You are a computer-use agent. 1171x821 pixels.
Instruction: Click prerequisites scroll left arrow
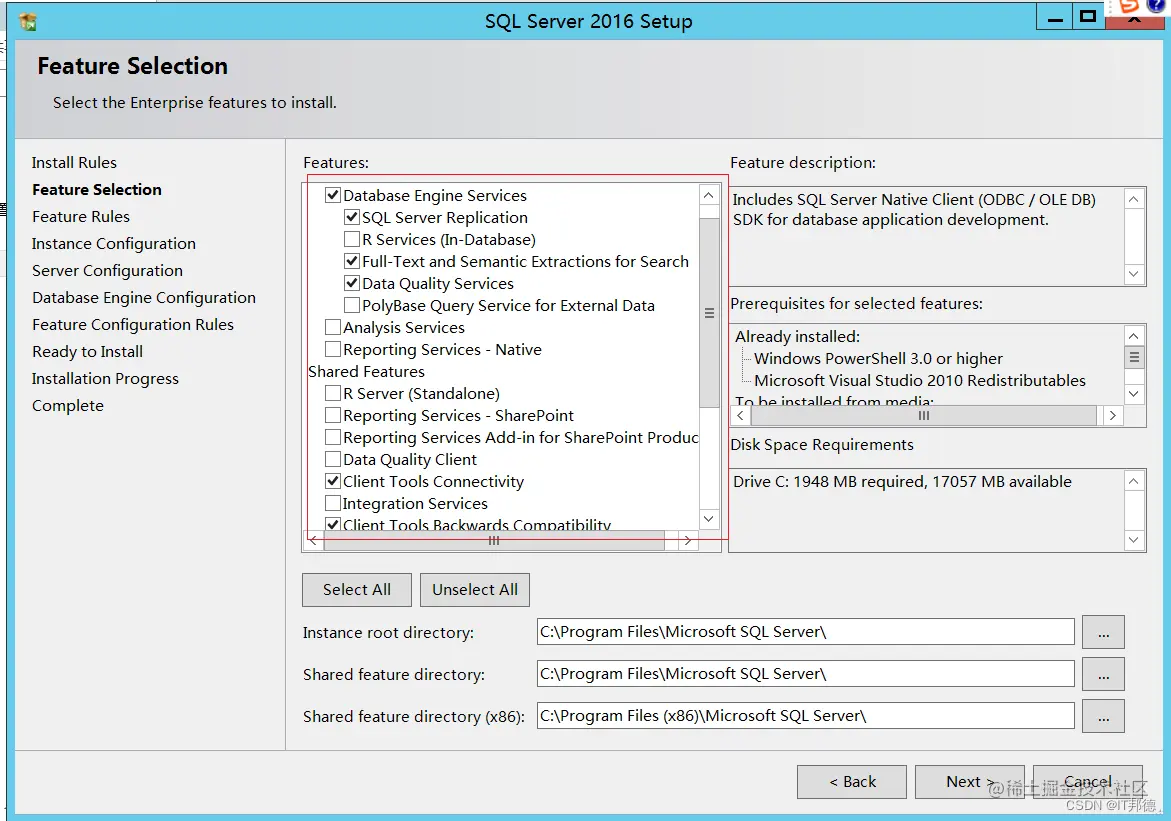pos(741,416)
